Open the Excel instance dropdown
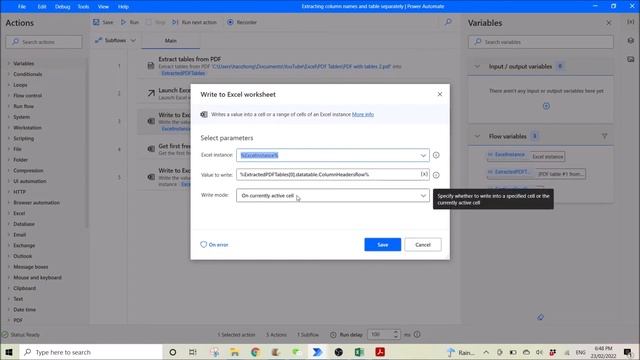The image size is (640, 360). [x=423, y=155]
